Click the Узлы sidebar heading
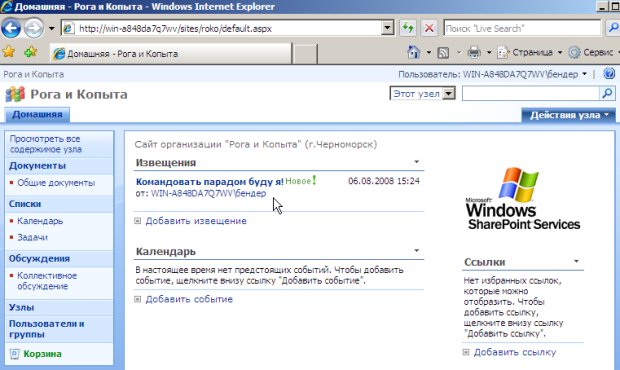The image size is (620, 370). click(x=21, y=307)
